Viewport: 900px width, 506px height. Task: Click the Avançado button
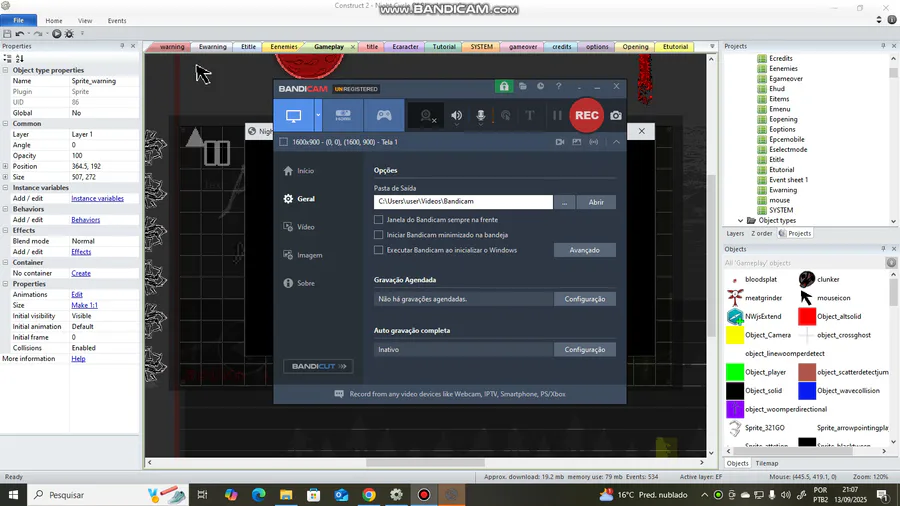pyautogui.click(x=584, y=250)
